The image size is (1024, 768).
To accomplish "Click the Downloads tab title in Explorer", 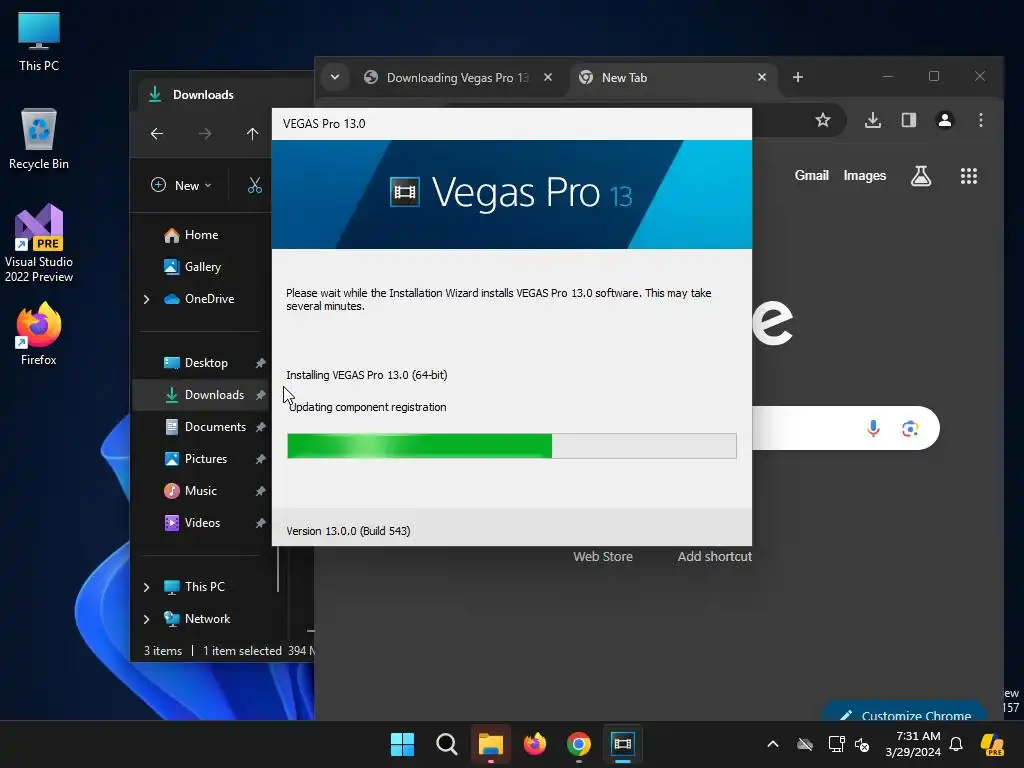I will (x=203, y=95).
